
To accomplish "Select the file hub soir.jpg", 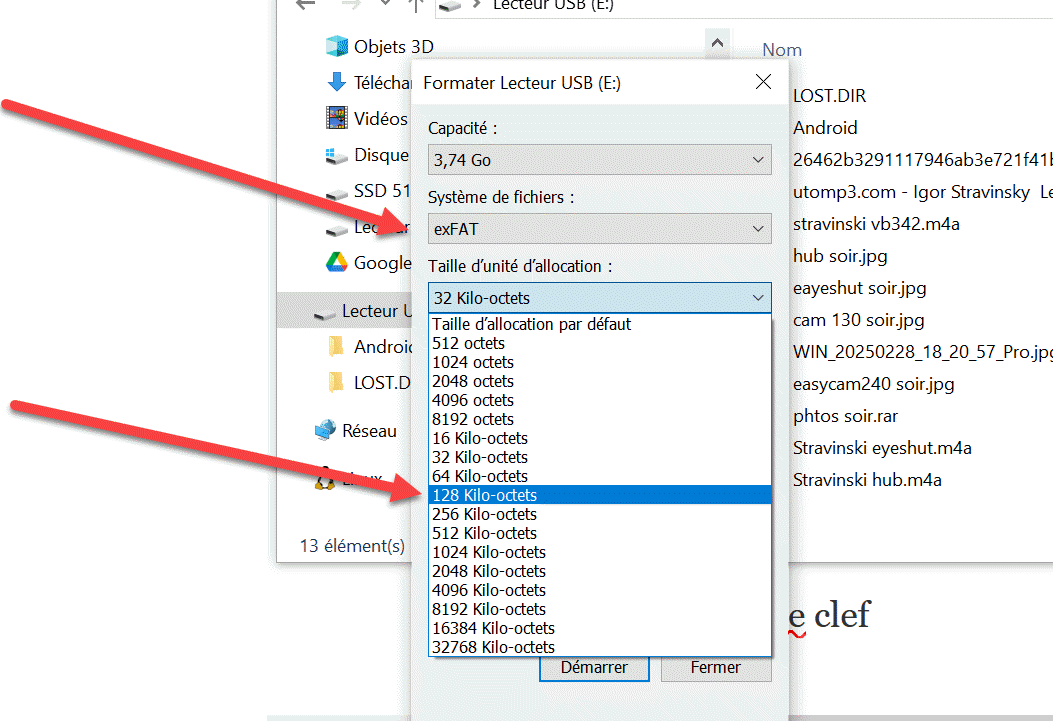I will pyautogui.click(x=840, y=256).
